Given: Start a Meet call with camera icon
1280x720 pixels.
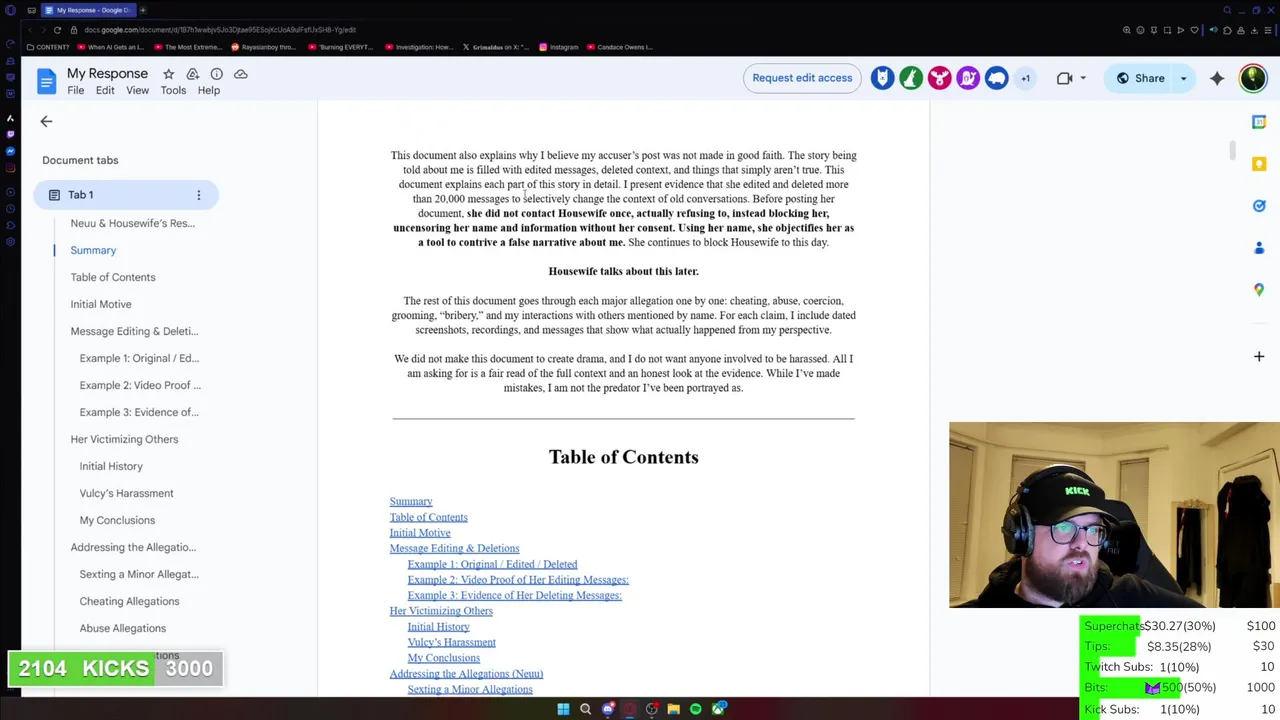Looking at the screenshot, I should tap(1064, 78).
